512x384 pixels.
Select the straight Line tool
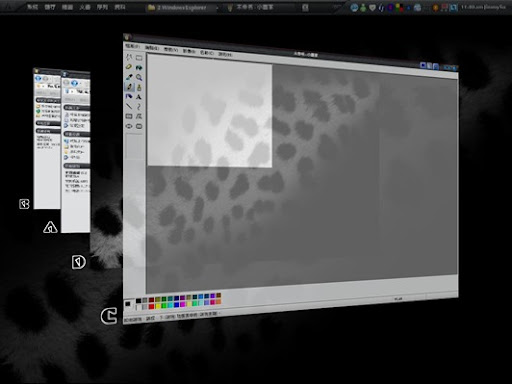tap(129, 106)
